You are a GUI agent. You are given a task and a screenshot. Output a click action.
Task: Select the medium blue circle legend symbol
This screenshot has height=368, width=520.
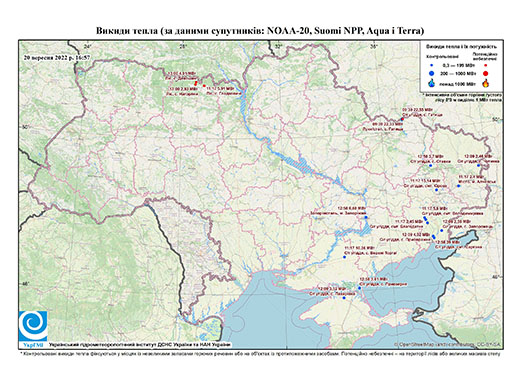coord(432,73)
